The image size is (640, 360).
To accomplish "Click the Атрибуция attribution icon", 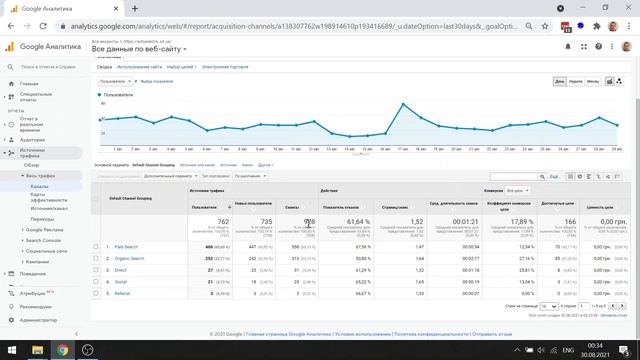I will [11, 293].
